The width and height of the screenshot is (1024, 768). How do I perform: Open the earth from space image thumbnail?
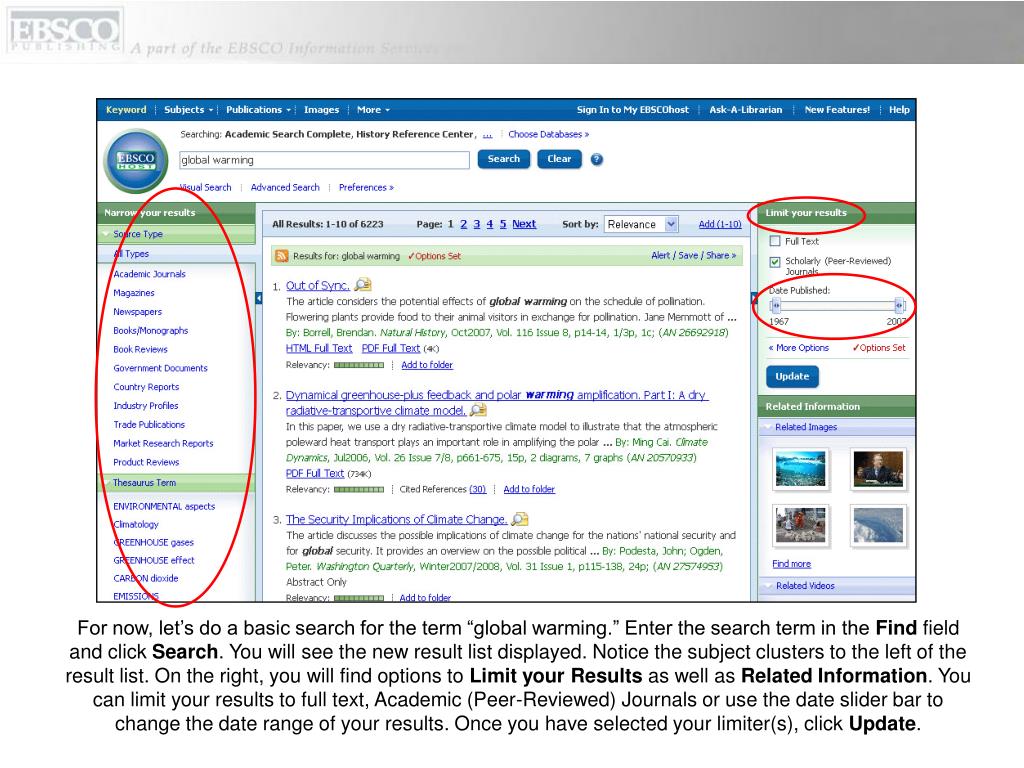click(x=878, y=525)
